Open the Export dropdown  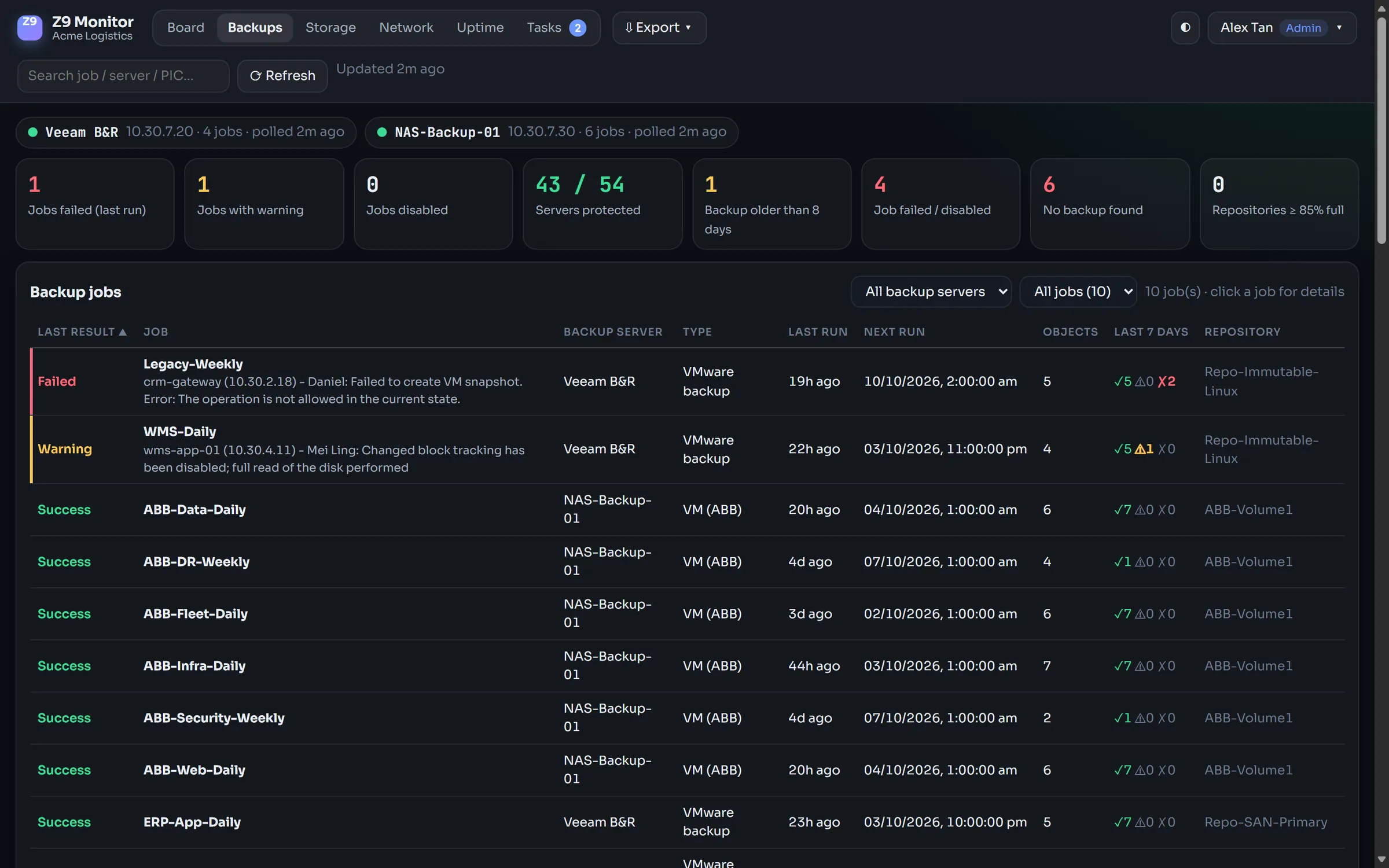click(659, 28)
